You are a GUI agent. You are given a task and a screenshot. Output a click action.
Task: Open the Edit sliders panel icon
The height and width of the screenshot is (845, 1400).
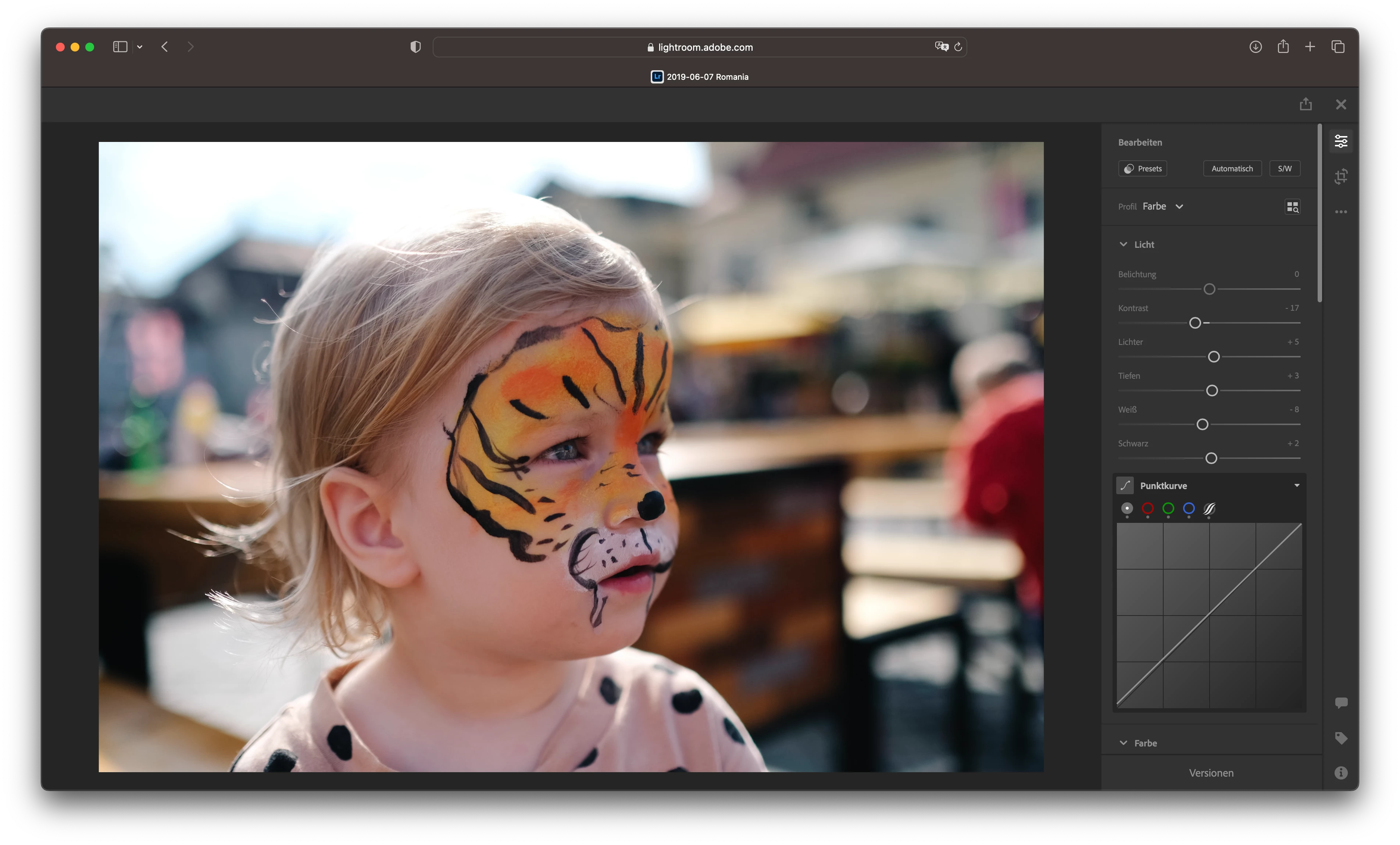click(1340, 141)
